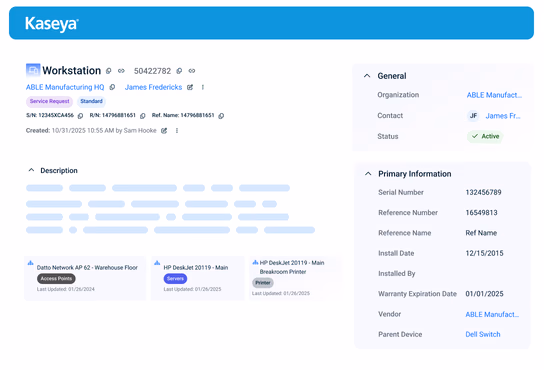Select install date 12/15/2015
The image size is (544, 370).
(484, 253)
